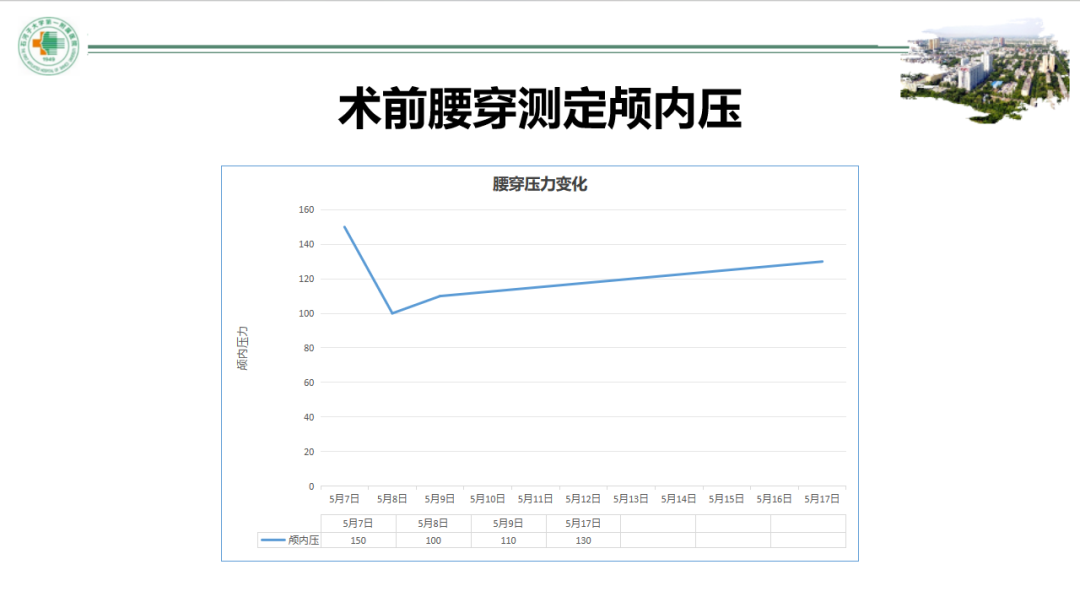Click the x-axis label 5月10日
The image size is (1080, 608).
pos(488,499)
